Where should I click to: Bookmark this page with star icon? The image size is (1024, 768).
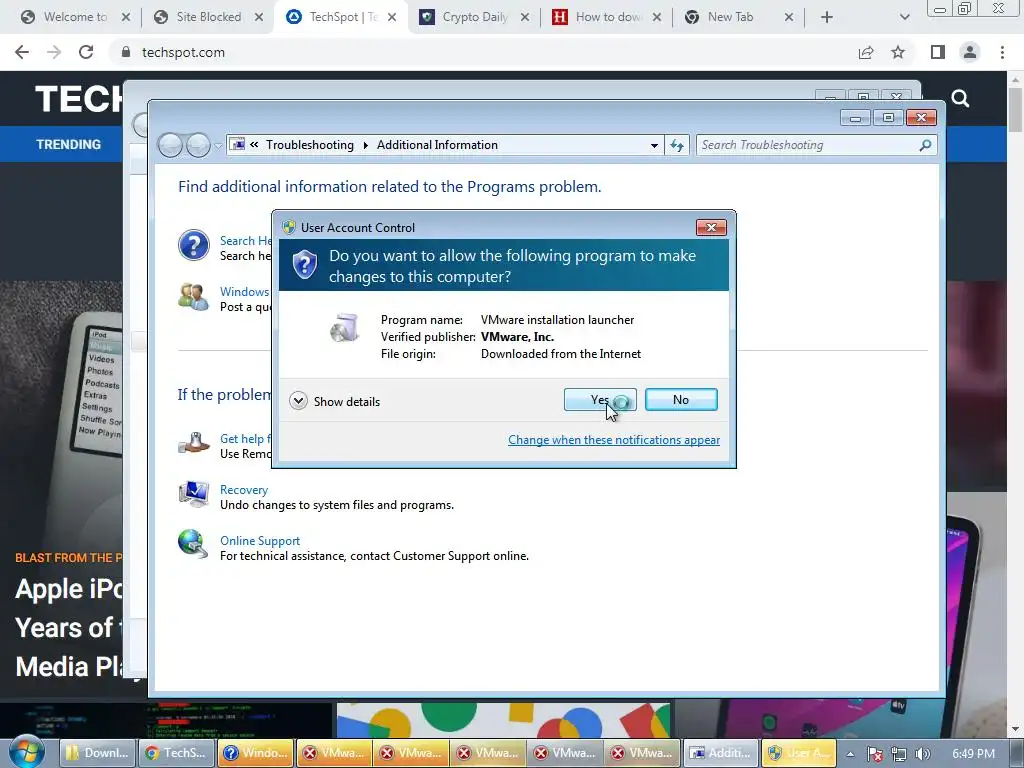[899, 52]
